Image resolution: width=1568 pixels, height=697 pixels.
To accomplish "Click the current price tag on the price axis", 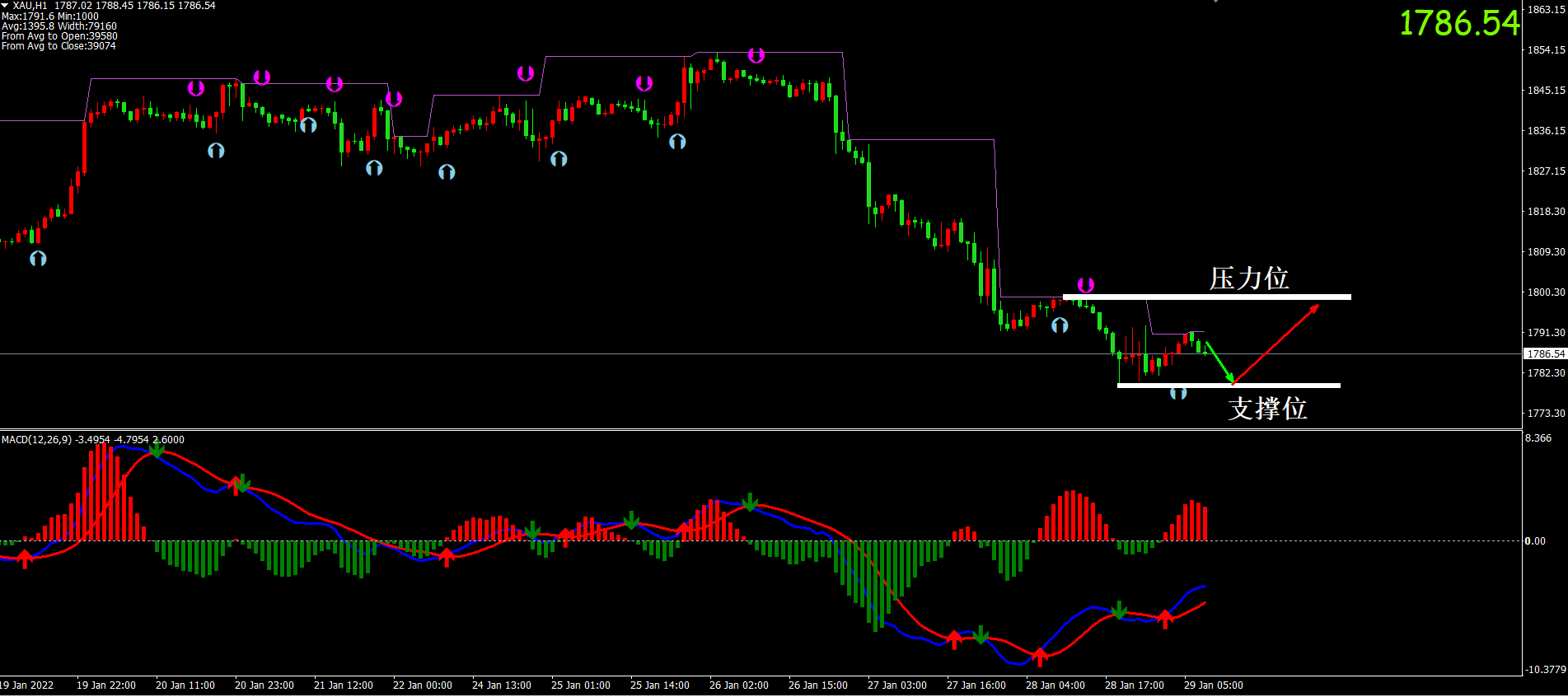I will [x=1545, y=353].
